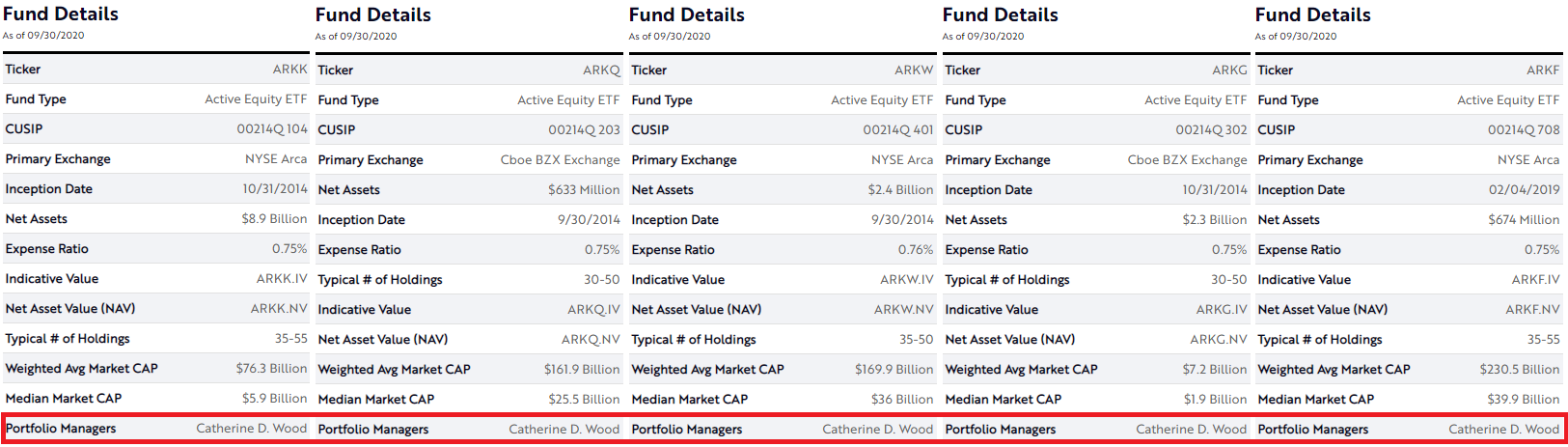Click the $36 Billion median market cap
The height and width of the screenshot is (447, 1568).
click(902, 400)
